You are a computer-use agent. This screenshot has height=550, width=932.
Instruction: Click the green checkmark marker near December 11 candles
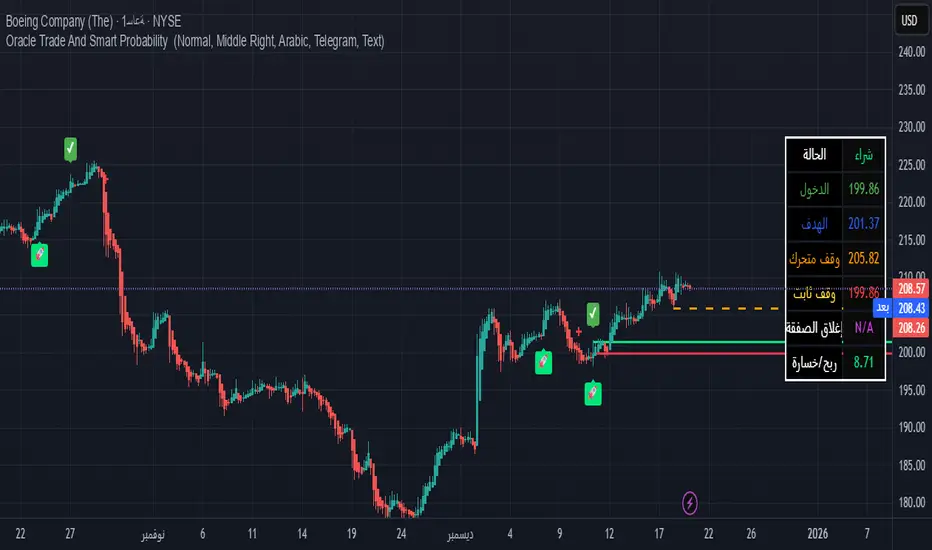(593, 314)
